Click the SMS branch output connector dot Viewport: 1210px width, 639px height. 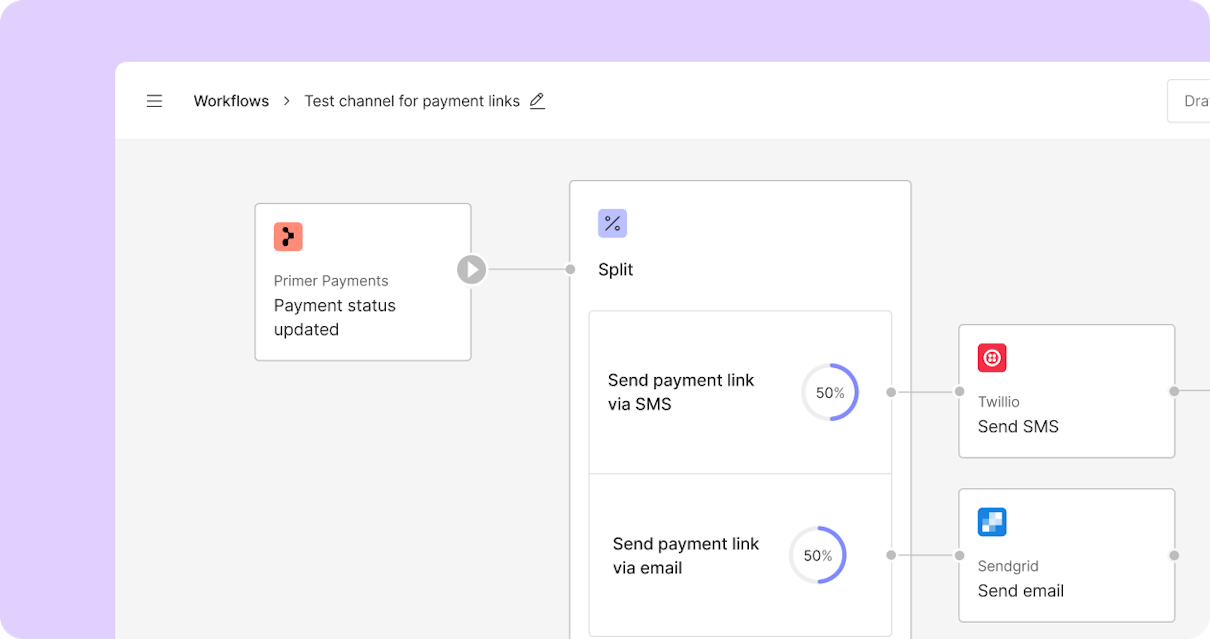pyautogui.click(x=891, y=392)
